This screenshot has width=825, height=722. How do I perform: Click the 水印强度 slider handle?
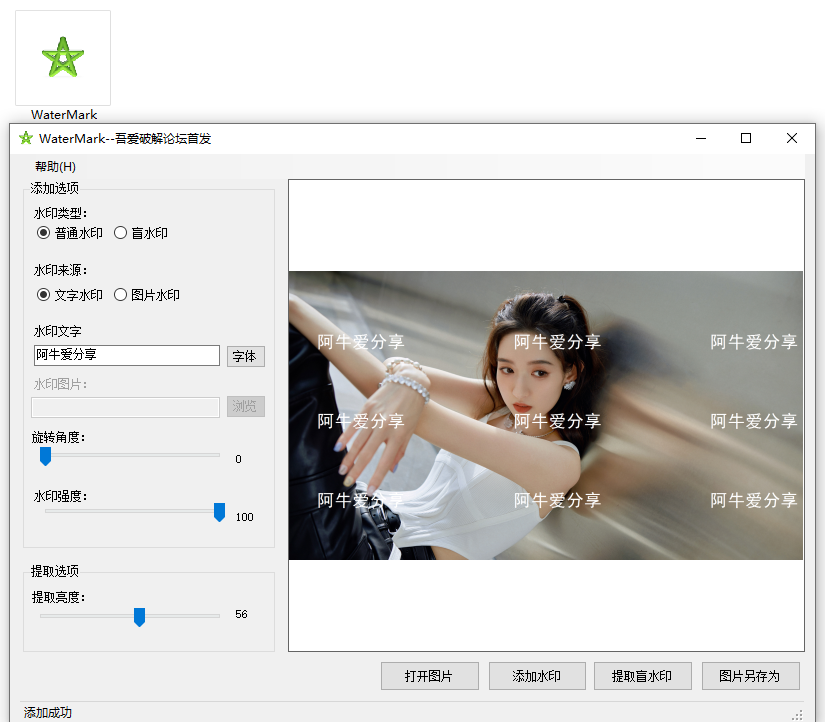click(x=219, y=512)
